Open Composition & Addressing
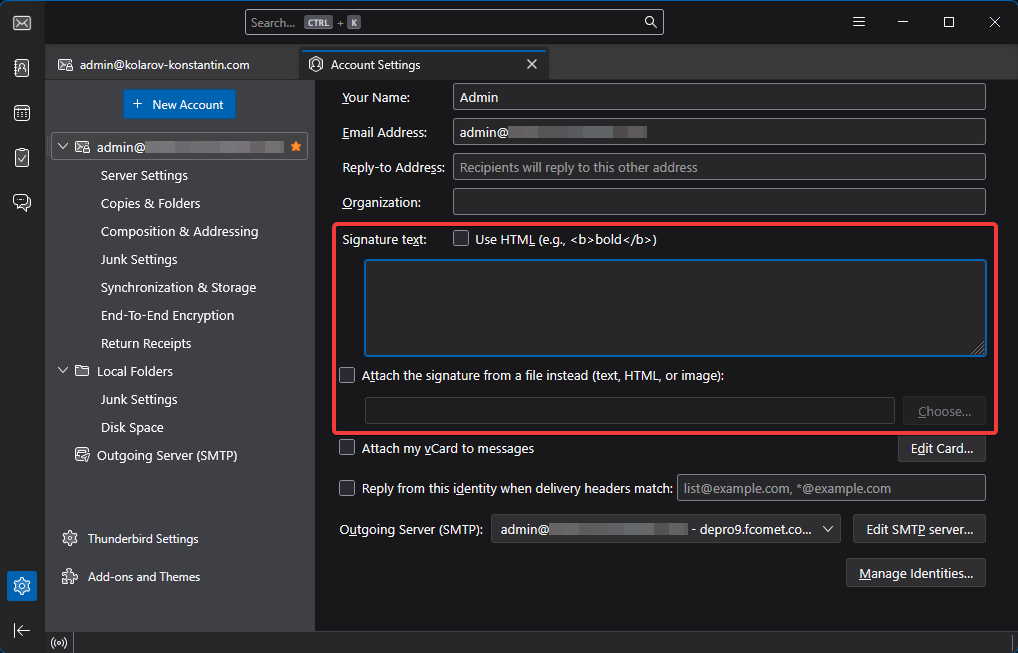The width and height of the screenshot is (1018, 653). (x=179, y=231)
